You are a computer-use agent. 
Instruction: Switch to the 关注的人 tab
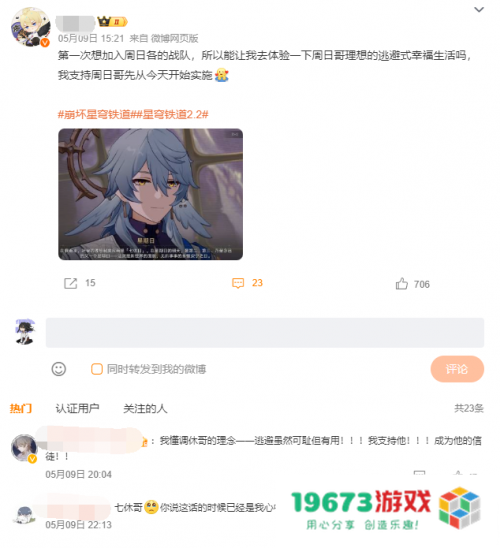pyautogui.click(x=145, y=408)
